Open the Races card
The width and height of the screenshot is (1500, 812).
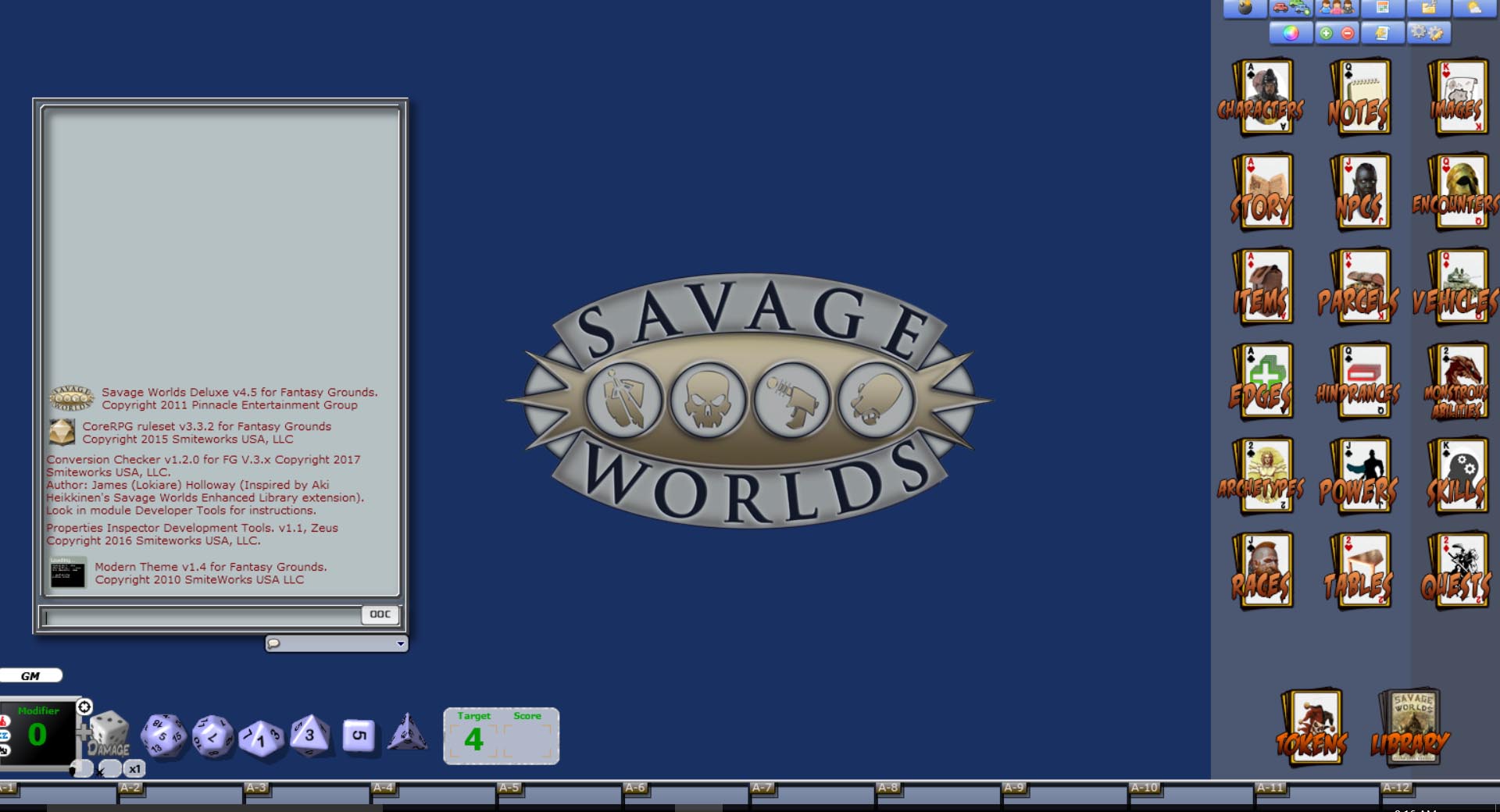[1262, 571]
